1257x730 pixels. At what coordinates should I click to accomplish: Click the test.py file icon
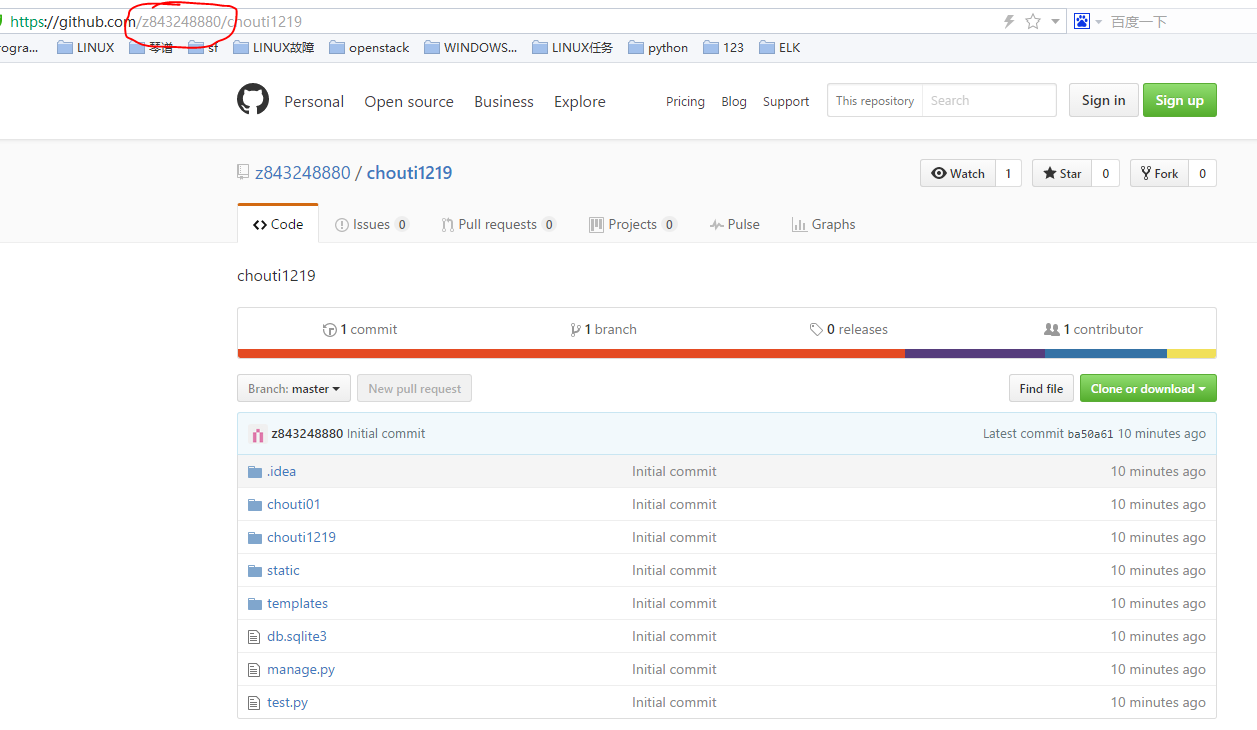[254, 702]
